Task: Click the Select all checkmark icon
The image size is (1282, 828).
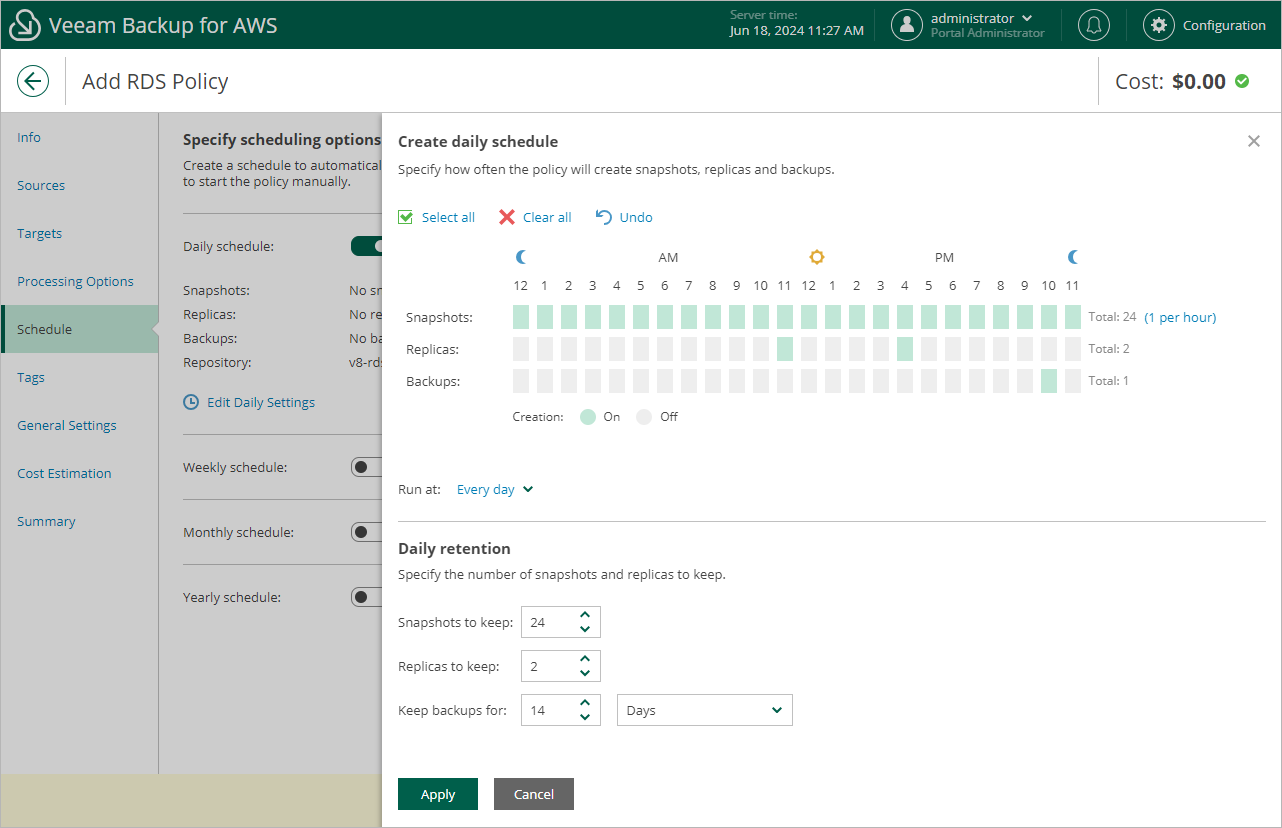Action: point(405,217)
